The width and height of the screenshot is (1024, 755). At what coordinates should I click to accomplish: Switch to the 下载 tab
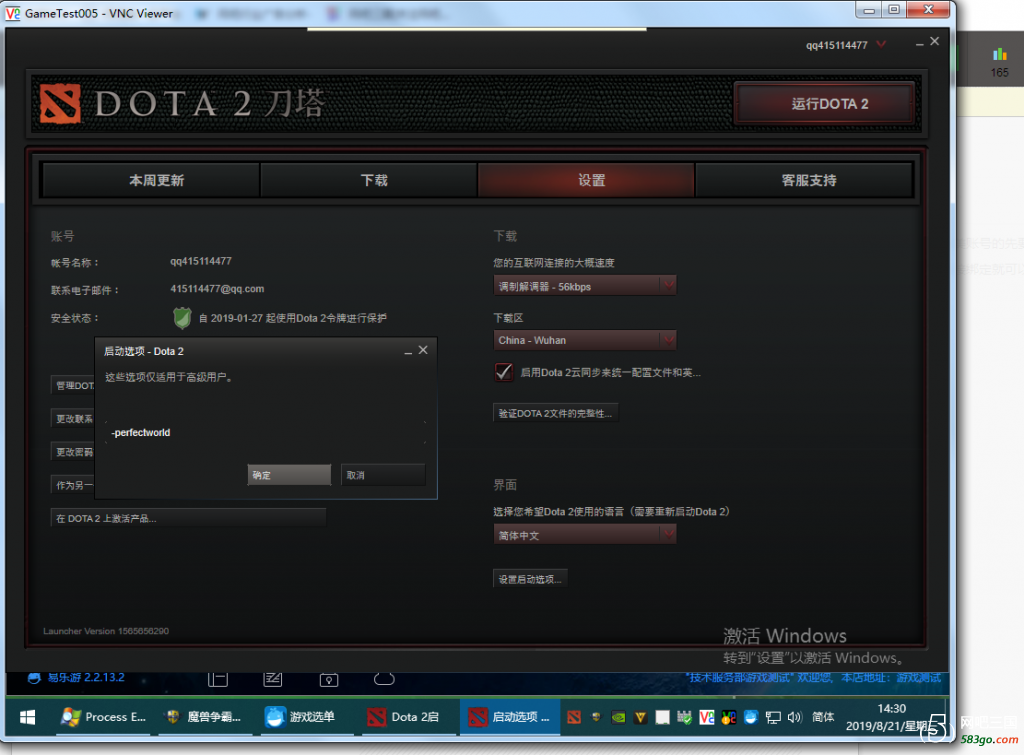(x=369, y=180)
